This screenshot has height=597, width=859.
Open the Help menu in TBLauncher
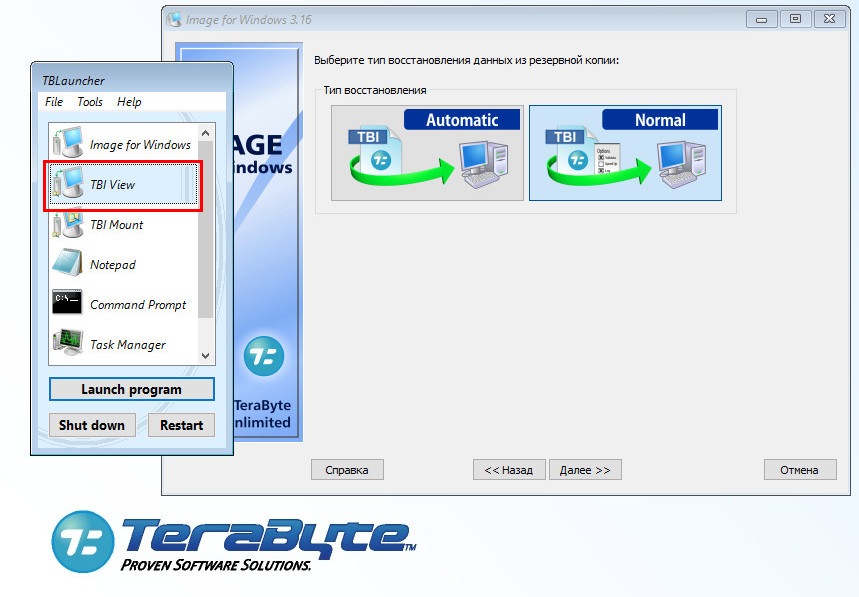[x=129, y=102]
